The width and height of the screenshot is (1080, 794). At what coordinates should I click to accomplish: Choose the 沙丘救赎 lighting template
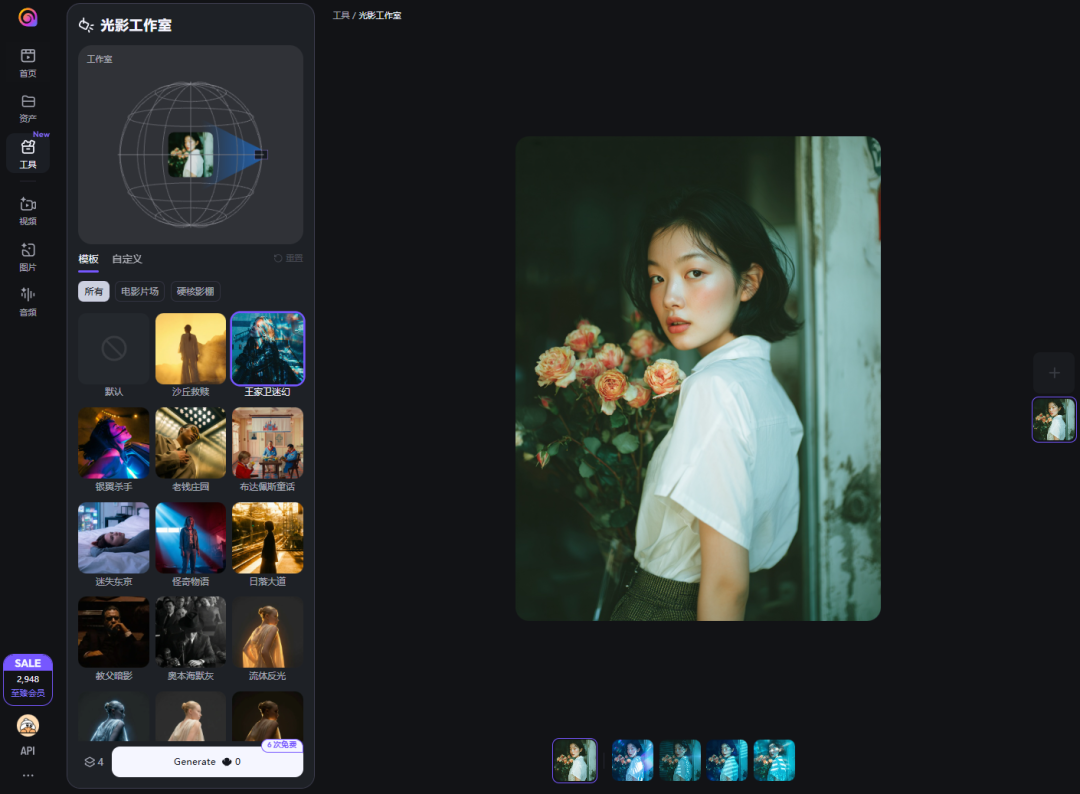(190, 349)
